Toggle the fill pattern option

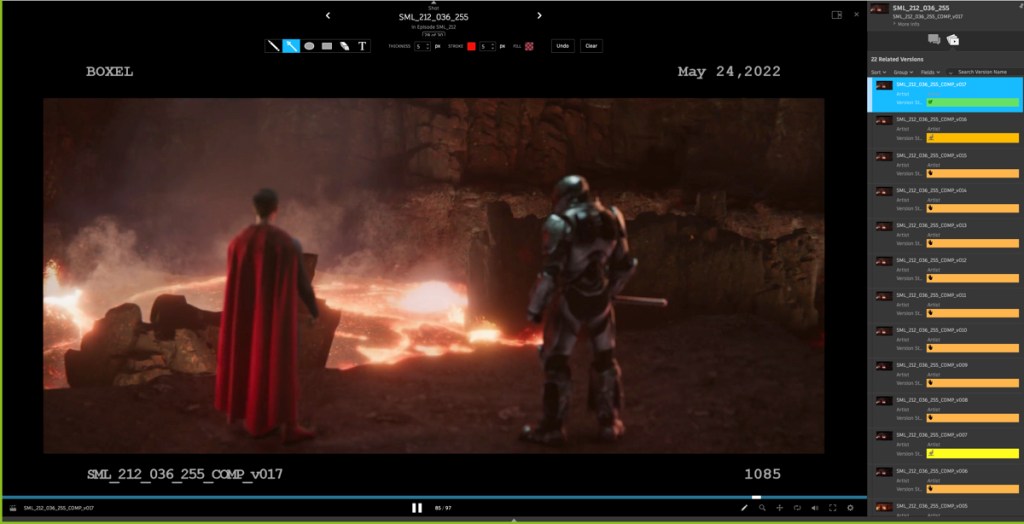click(x=531, y=46)
